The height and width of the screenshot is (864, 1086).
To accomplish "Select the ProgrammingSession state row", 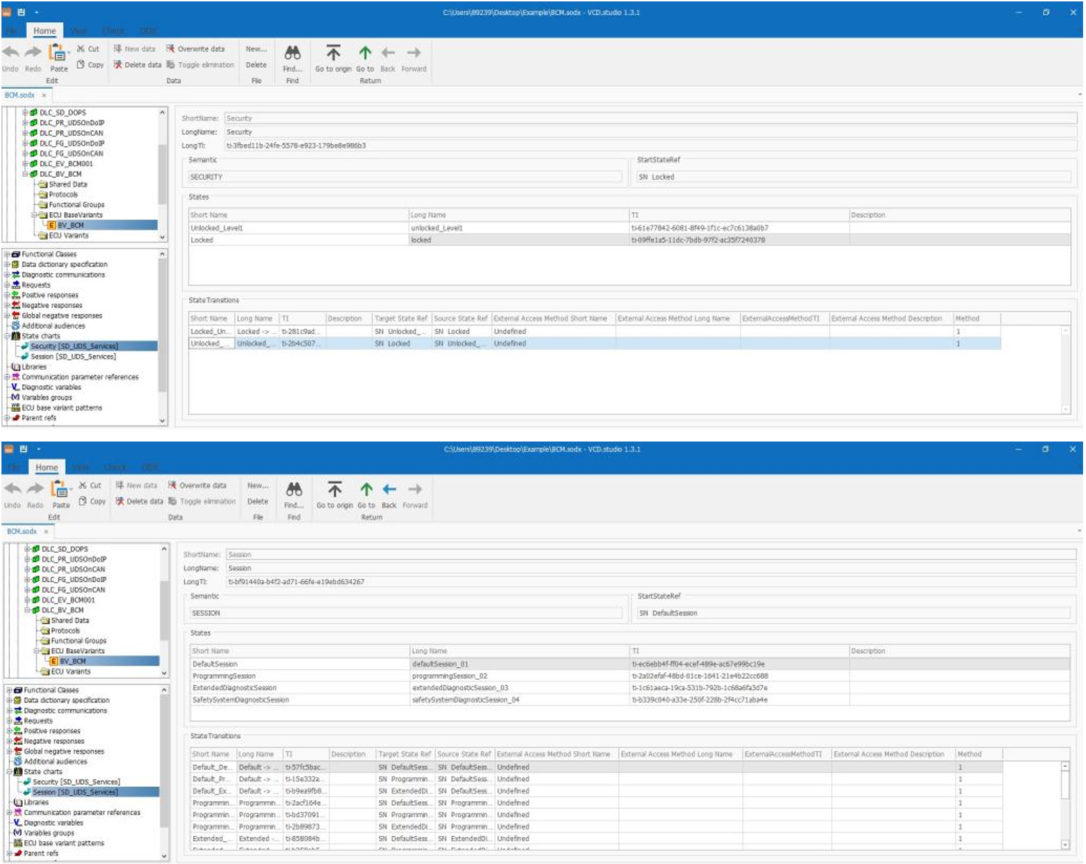I will coord(629,676).
